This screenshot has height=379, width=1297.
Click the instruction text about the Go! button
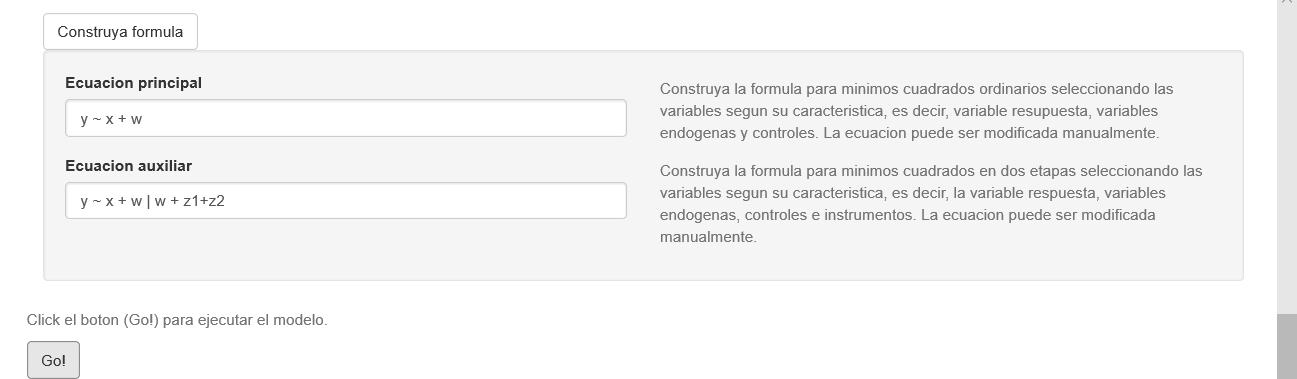(x=177, y=320)
